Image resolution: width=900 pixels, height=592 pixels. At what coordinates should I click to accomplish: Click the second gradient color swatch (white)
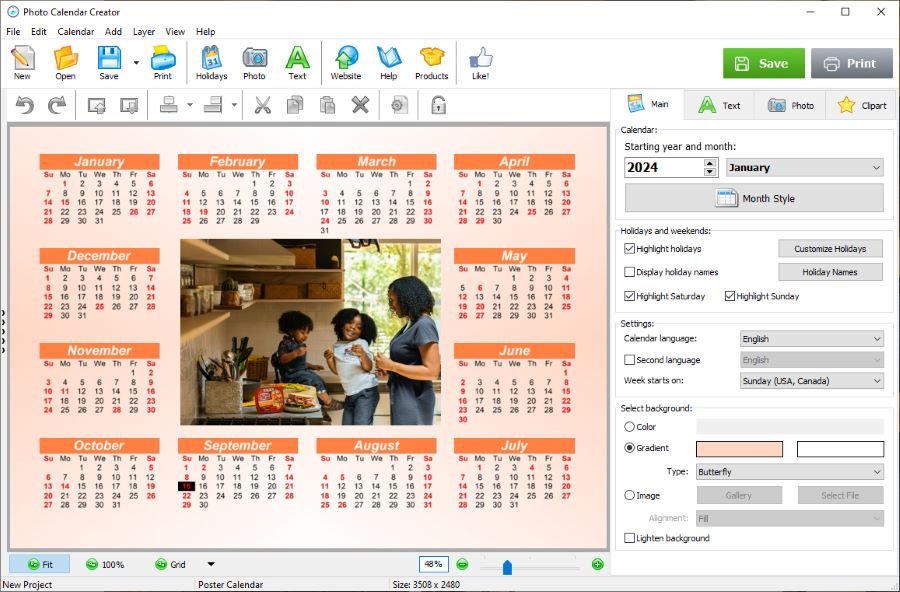(x=840, y=449)
